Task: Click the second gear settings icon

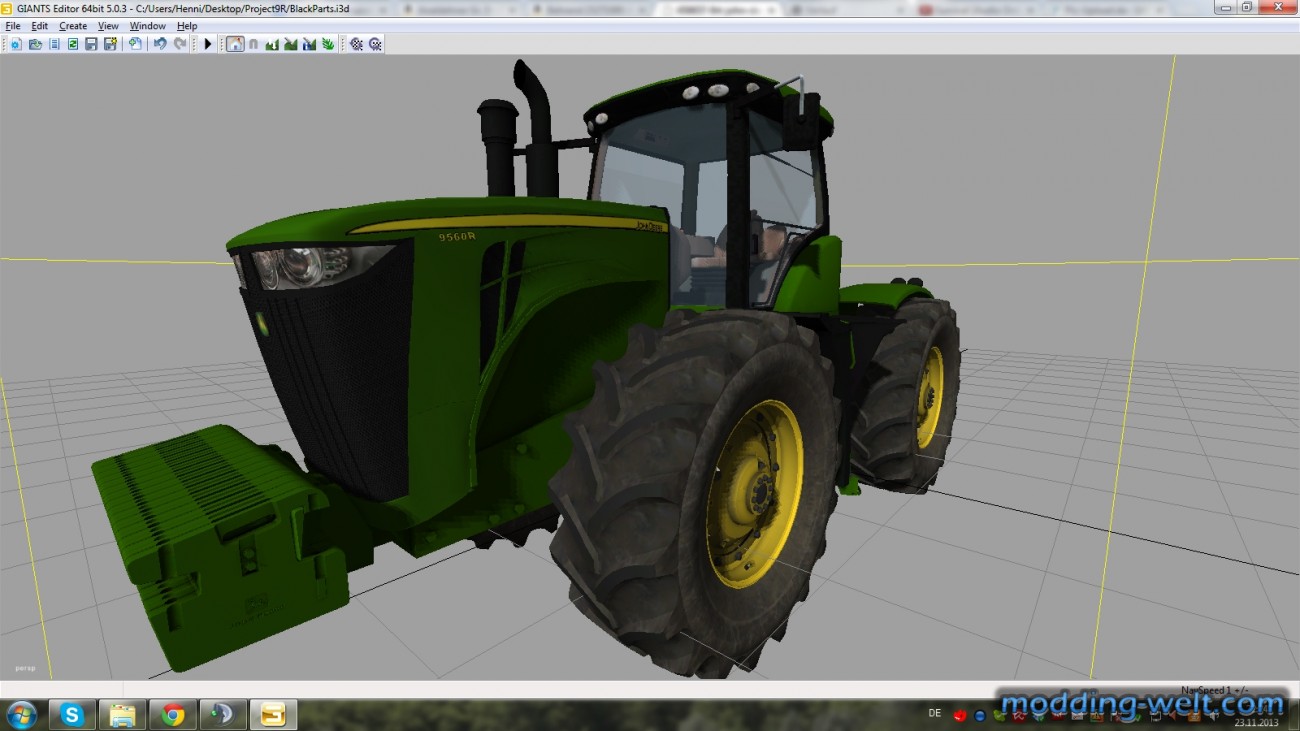Action: coord(375,44)
